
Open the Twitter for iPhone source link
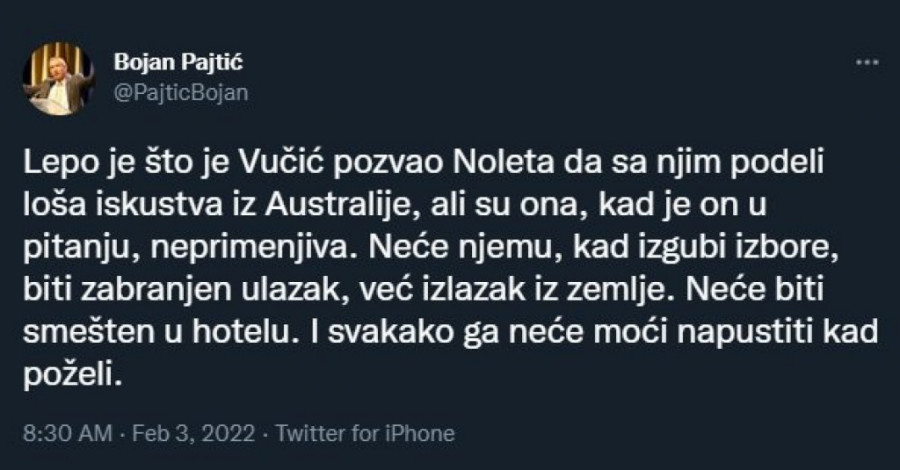364,434
